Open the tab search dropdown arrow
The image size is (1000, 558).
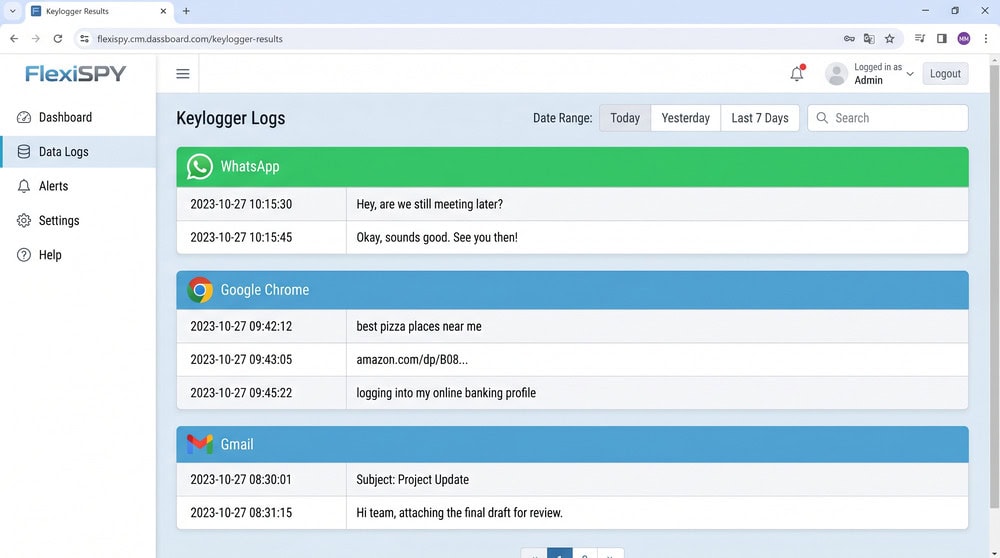click(12, 11)
